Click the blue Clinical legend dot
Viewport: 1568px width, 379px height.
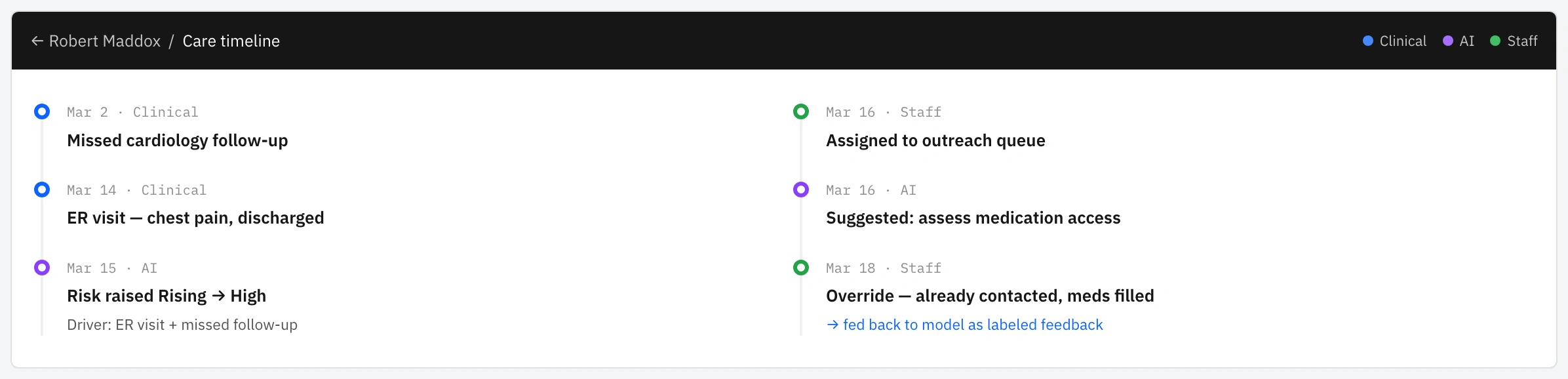(x=1368, y=41)
